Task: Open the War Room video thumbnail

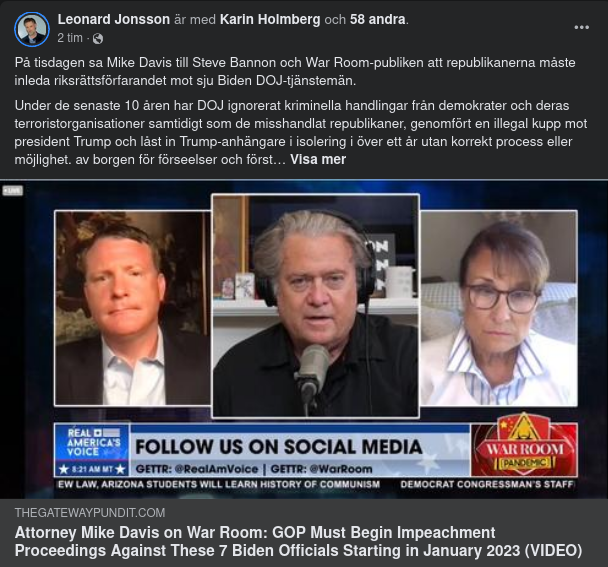Action: tap(304, 339)
